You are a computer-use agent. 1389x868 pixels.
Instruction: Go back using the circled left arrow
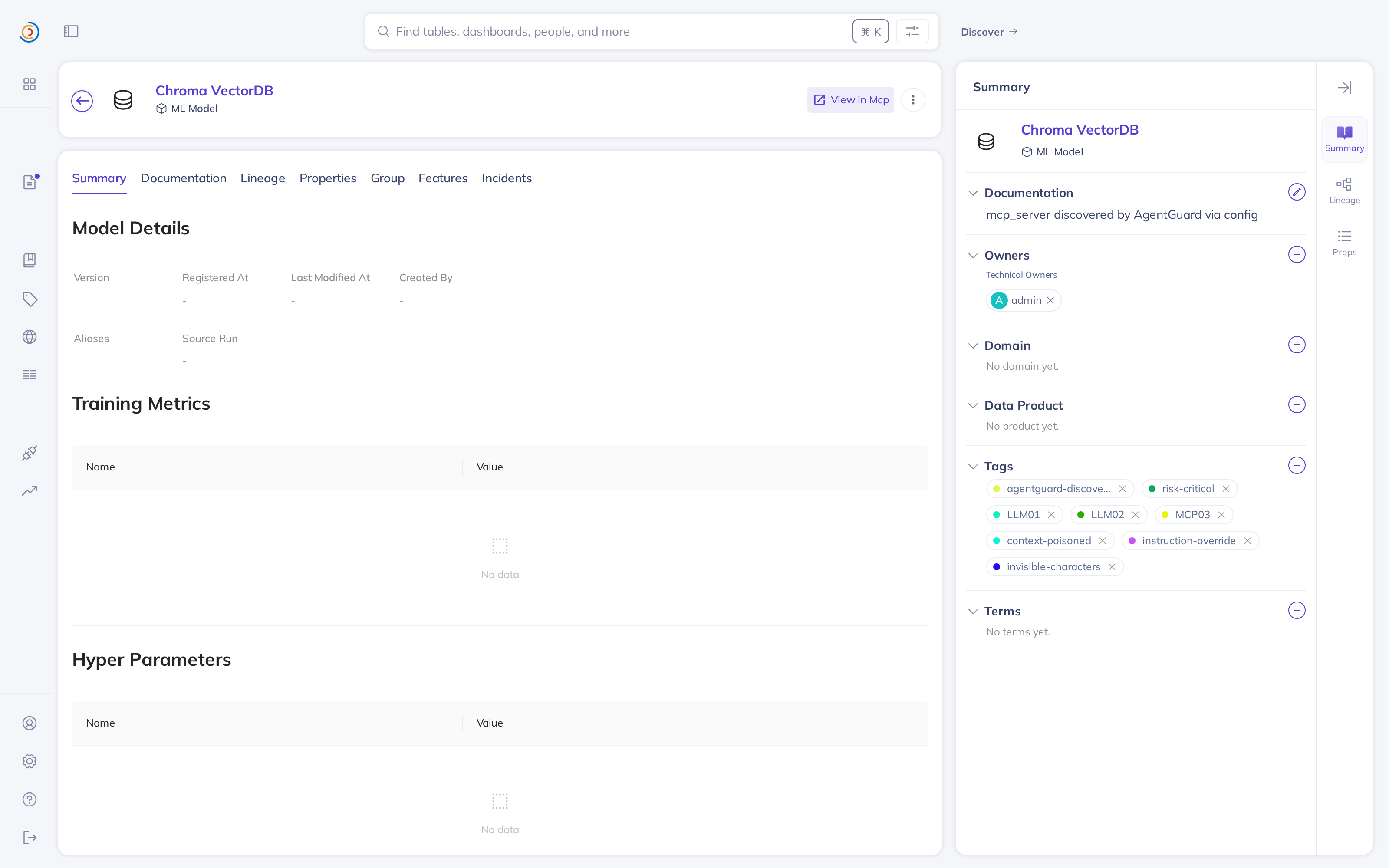click(x=82, y=101)
